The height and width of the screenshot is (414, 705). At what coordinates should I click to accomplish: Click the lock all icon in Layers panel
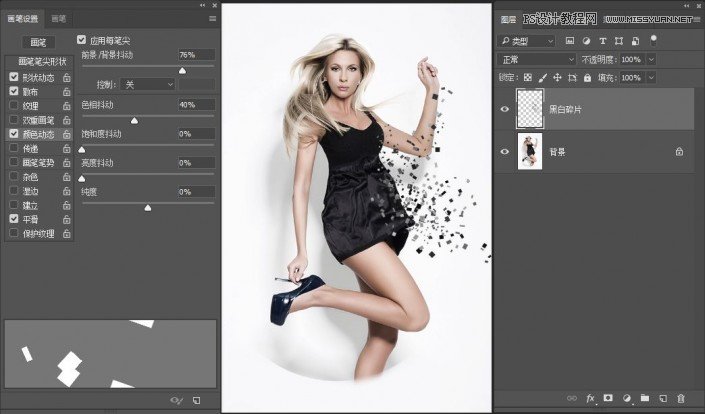pyautogui.click(x=590, y=77)
